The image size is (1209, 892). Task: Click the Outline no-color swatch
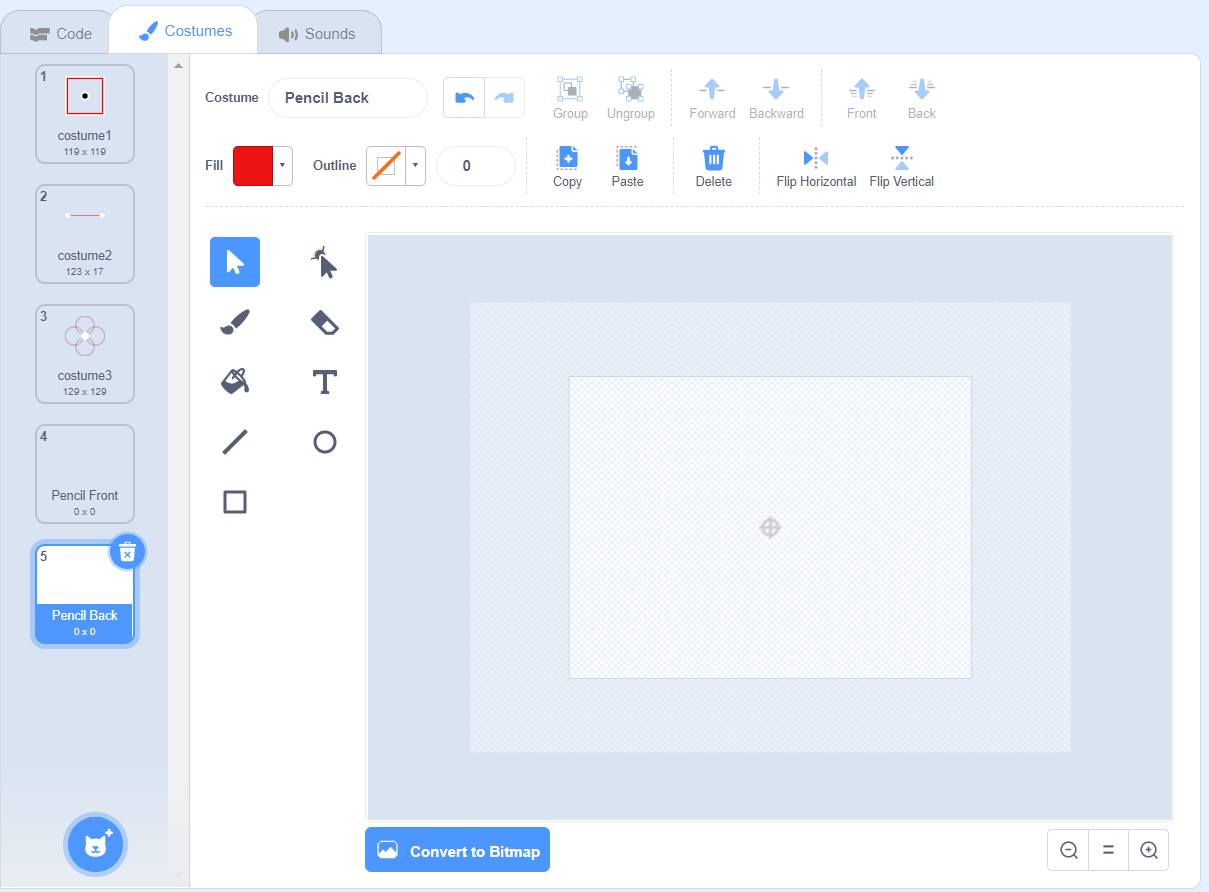(386, 165)
